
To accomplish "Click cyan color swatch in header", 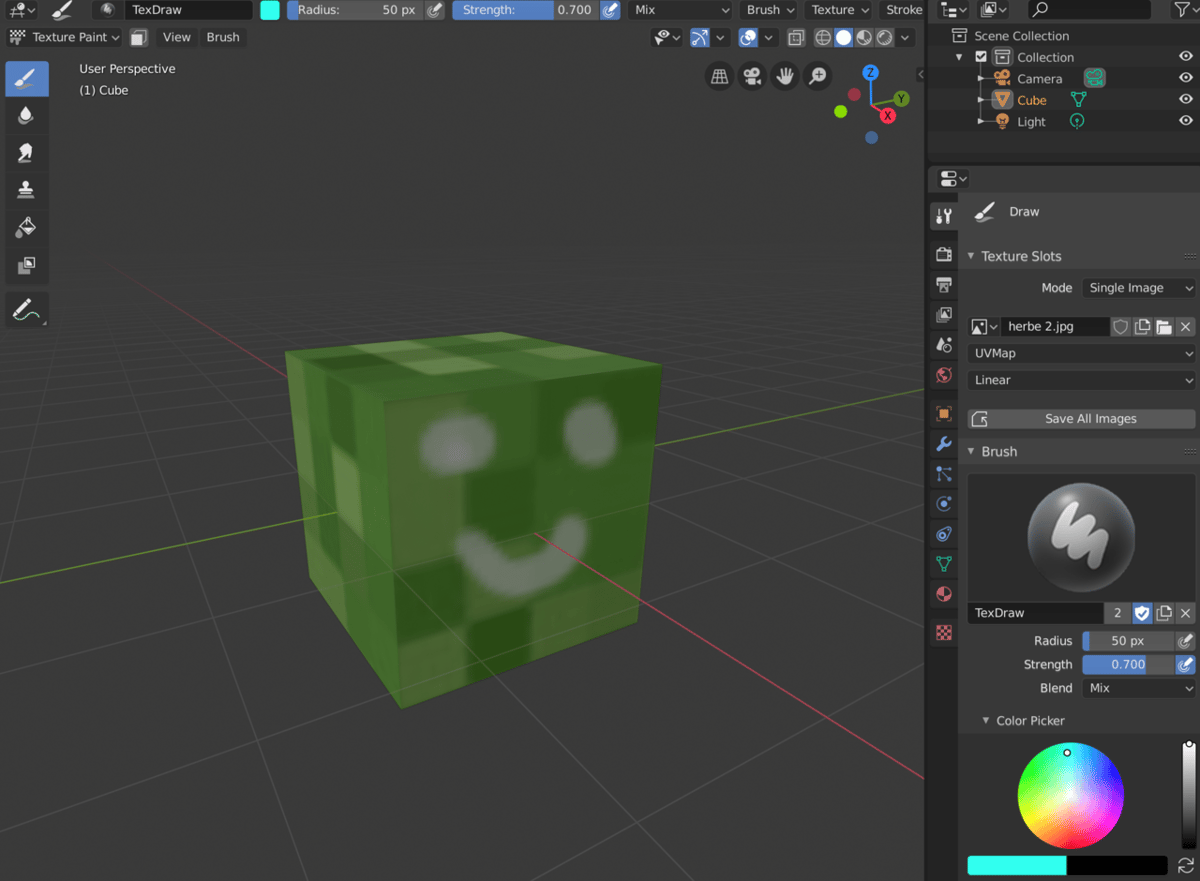I will [x=270, y=10].
